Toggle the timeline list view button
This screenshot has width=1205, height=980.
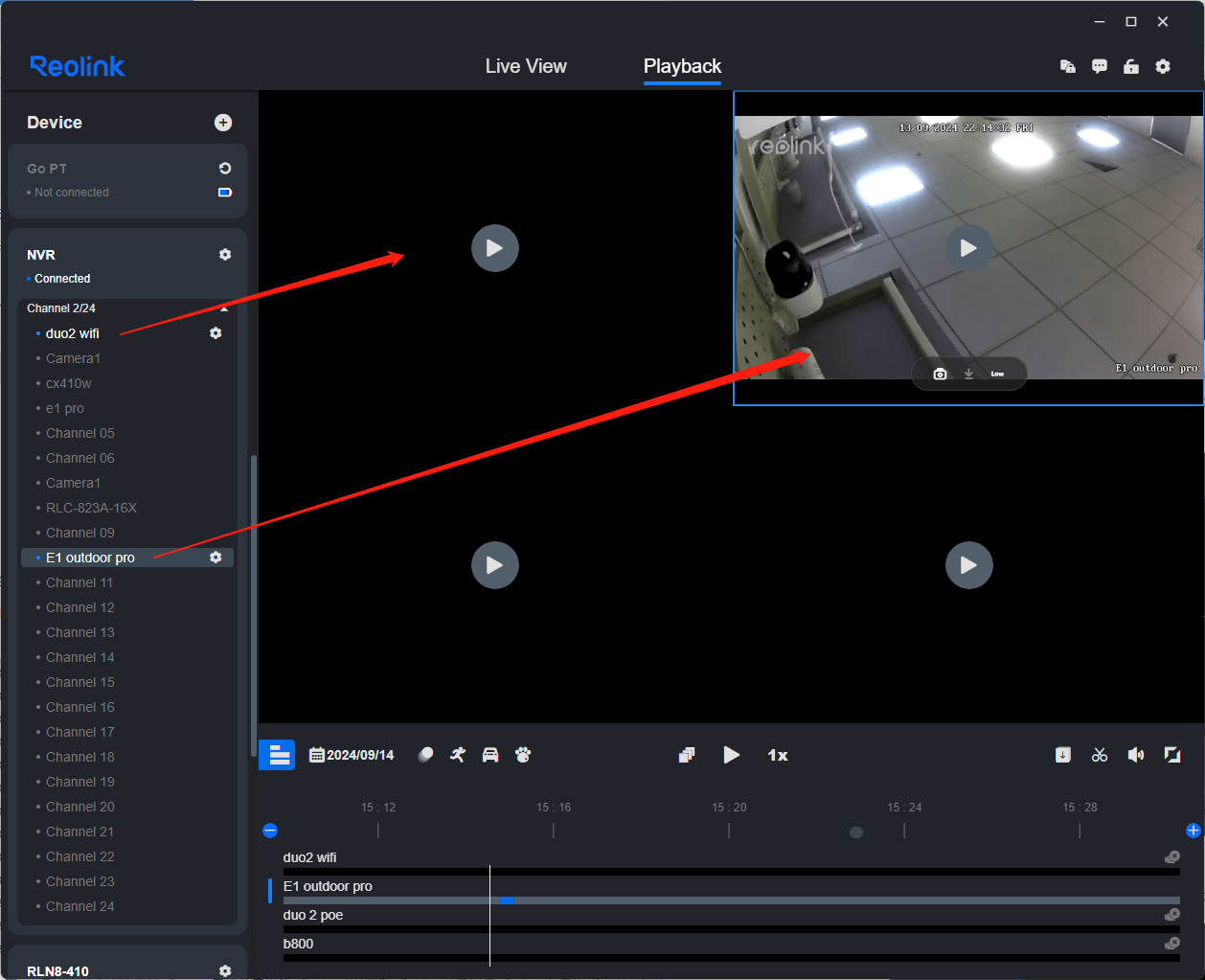[x=277, y=754]
